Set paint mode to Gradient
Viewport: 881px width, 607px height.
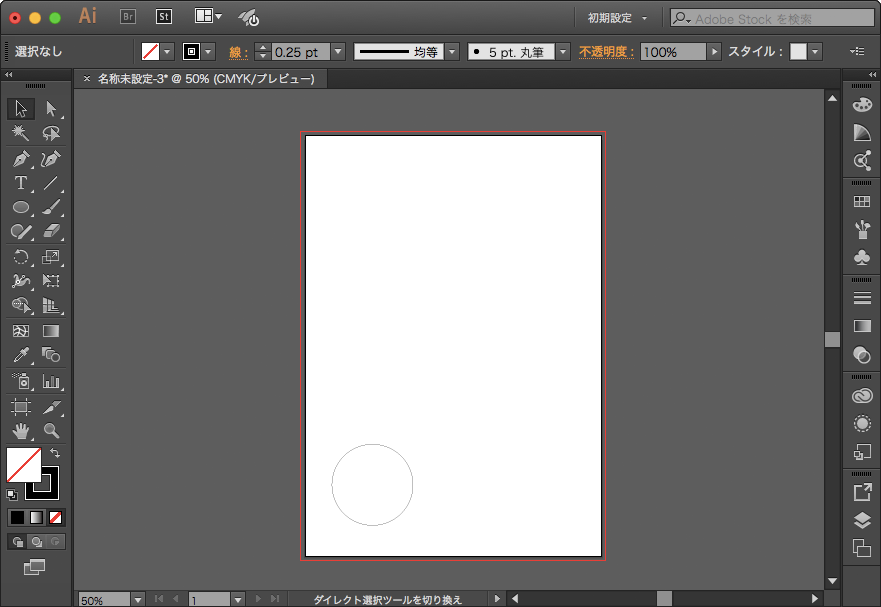37,518
